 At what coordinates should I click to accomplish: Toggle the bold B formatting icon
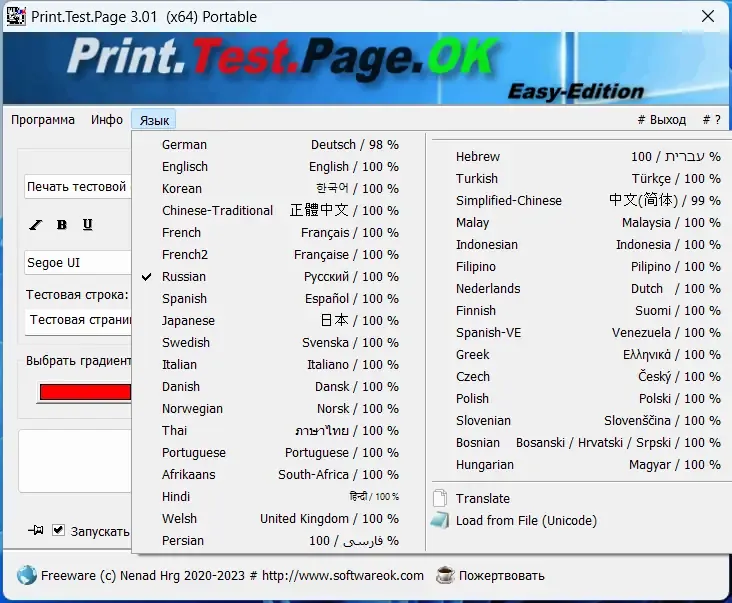click(x=62, y=225)
